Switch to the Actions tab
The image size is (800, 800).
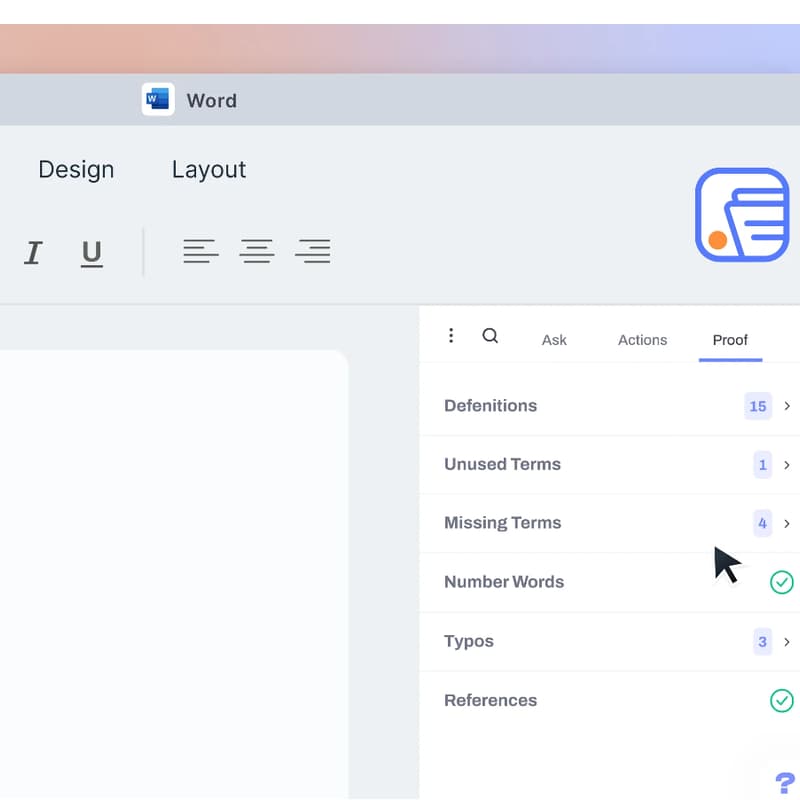[642, 340]
